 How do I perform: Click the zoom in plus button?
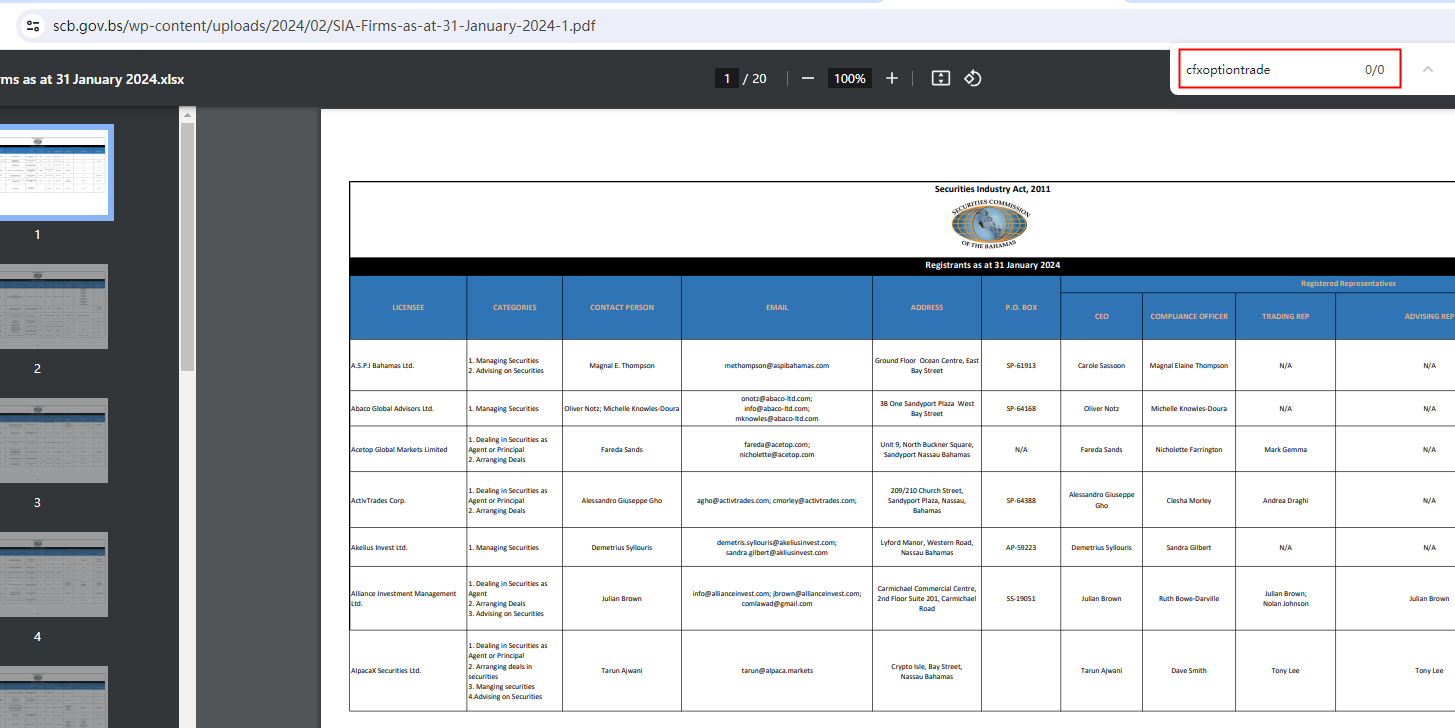click(x=892, y=78)
